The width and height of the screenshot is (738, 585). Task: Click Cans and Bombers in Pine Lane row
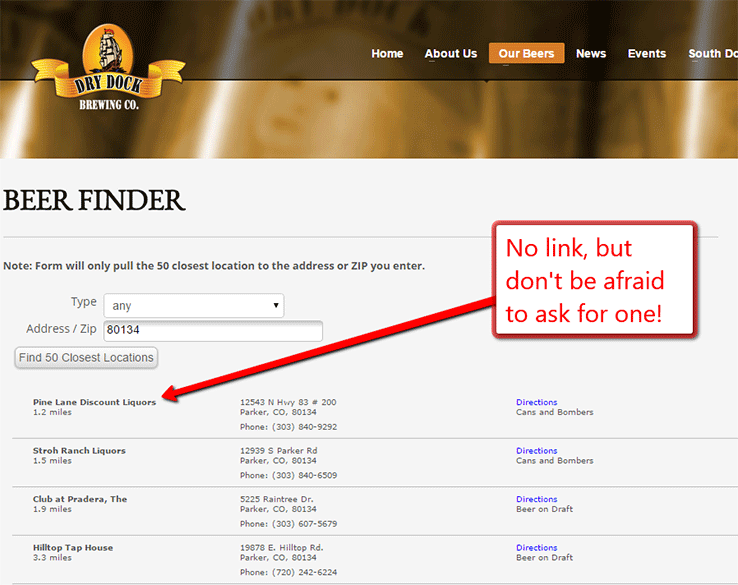(554, 412)
